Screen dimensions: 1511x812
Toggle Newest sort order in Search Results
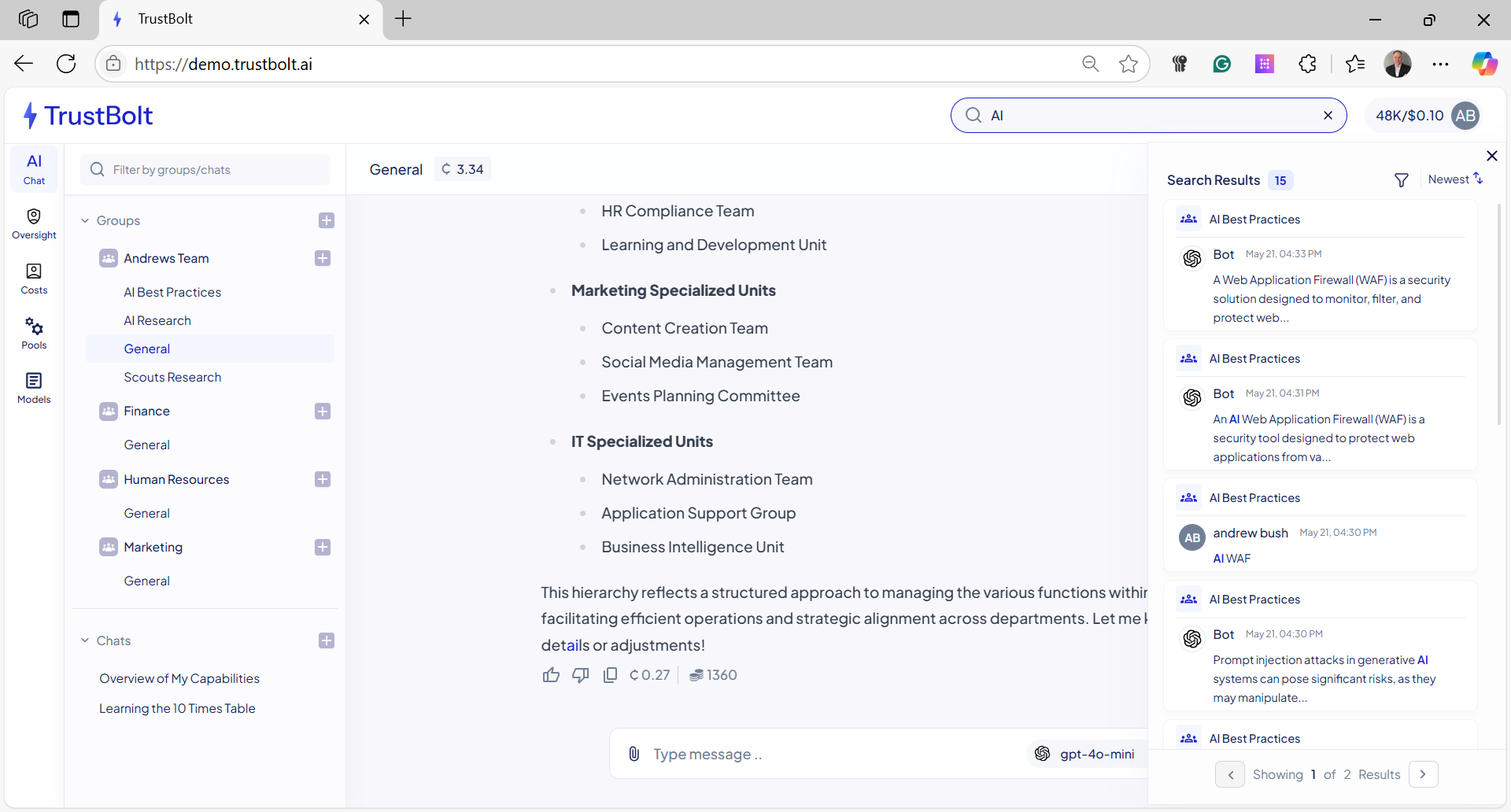click(x=1455, y=179)
